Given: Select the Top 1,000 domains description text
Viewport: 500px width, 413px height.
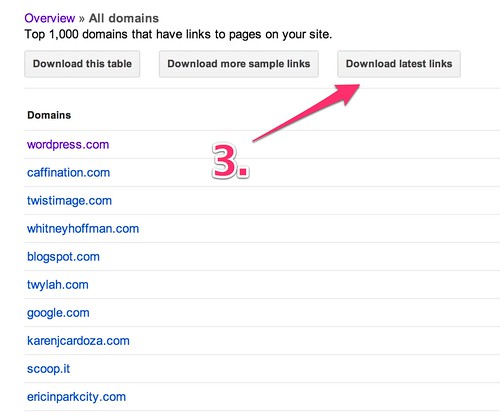Looking at the screenshot, I should coord(178,34).
